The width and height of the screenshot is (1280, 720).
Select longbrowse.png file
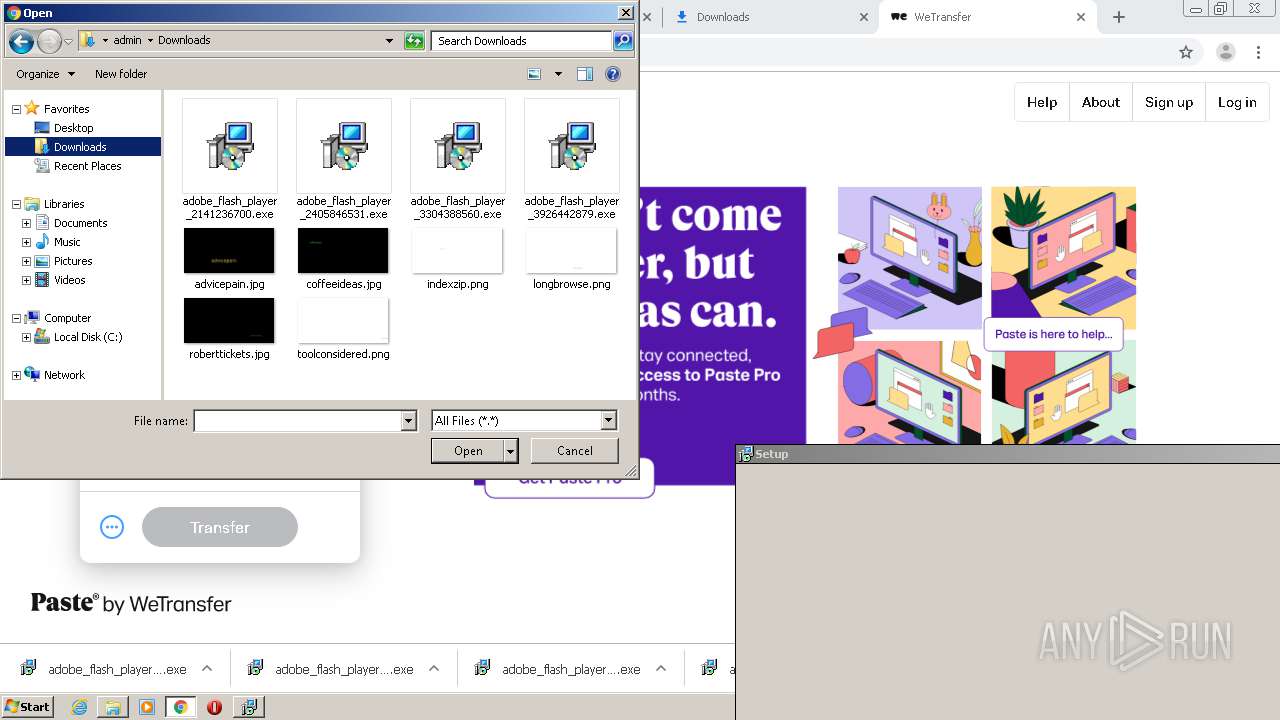(572, 259)
